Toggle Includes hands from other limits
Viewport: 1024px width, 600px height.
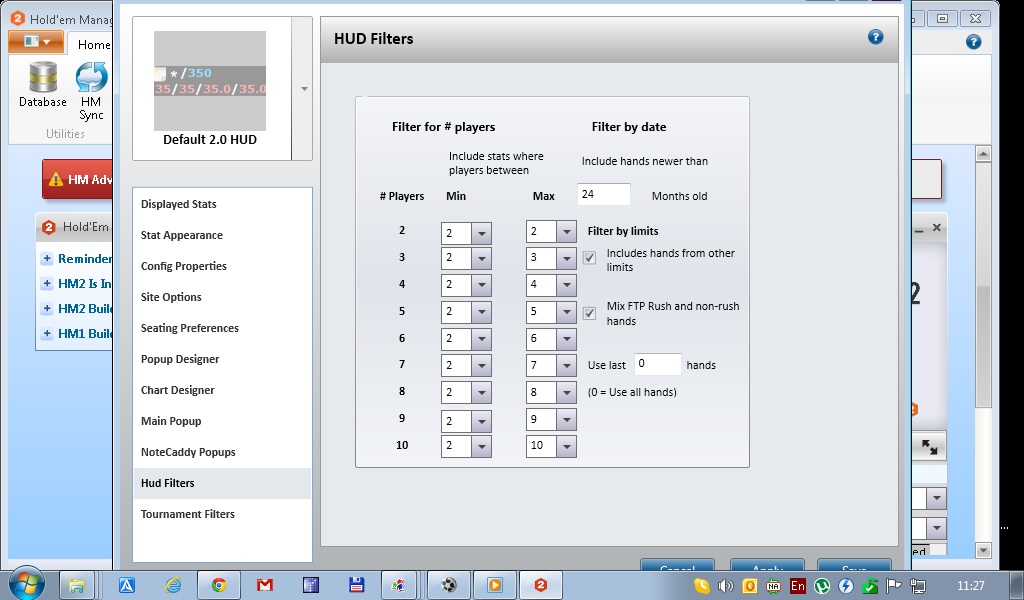click(x=589, y=258)
